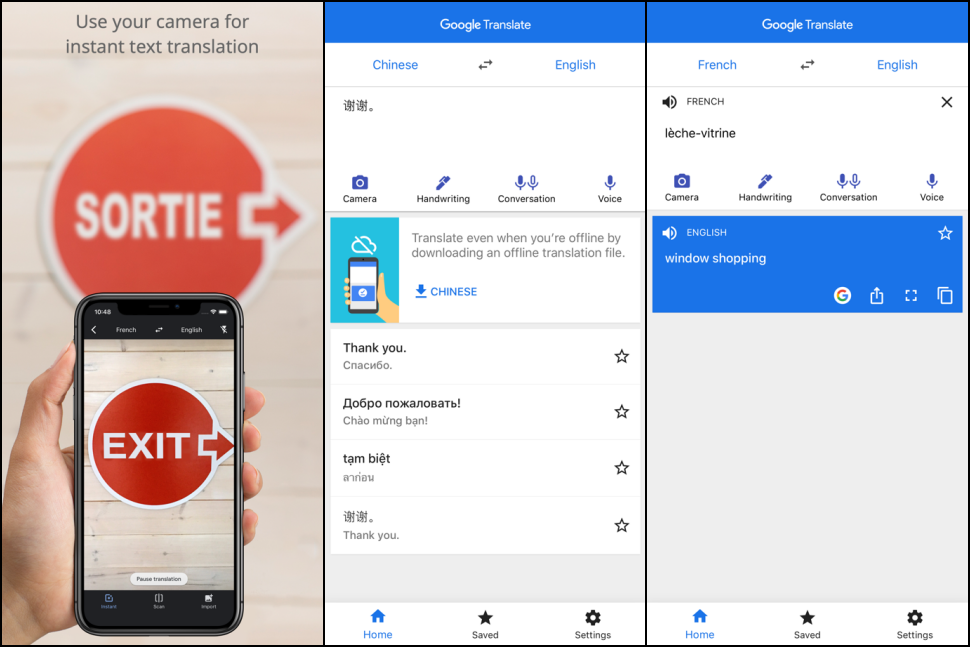970x647 pixels.
Task: Tap the window shopping translated text
Action: coord(715,259)
